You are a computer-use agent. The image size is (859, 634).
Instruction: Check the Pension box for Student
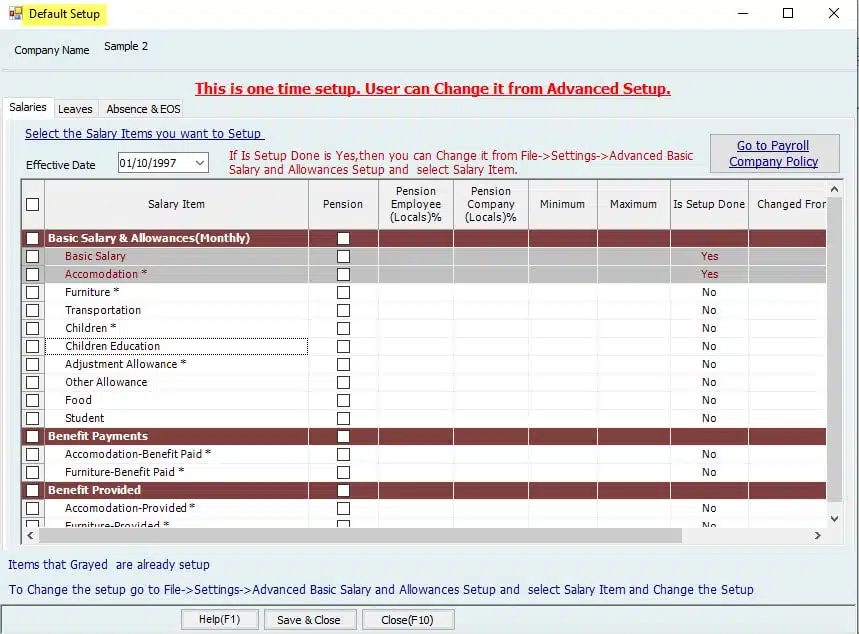coord(343,419)
